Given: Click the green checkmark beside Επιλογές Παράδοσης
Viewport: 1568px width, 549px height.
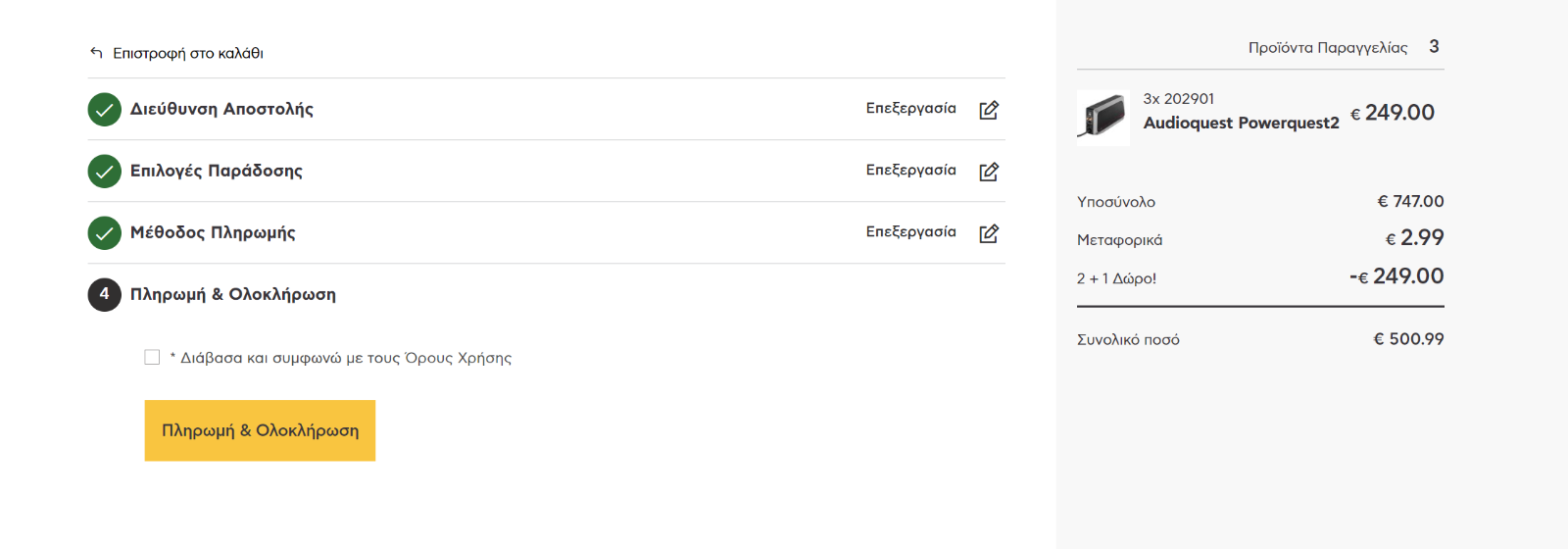Looking at the screenshot, I should (x=105, y=172).
